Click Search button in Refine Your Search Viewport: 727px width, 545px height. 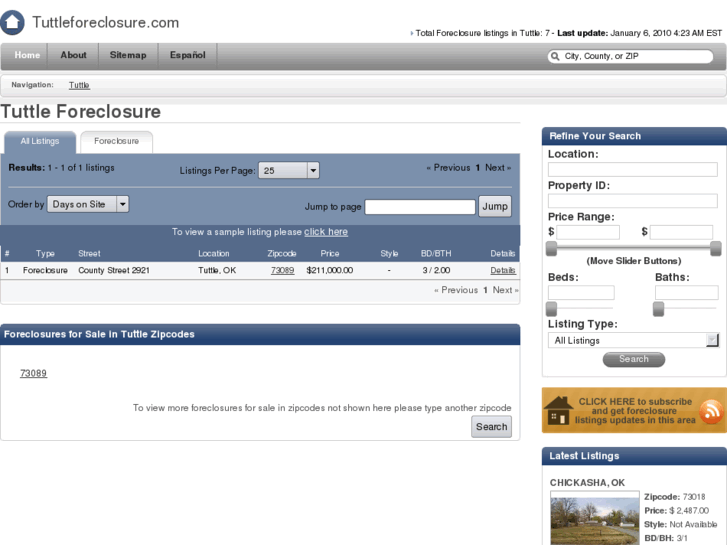pyautogui.click(x=634, y=359)
